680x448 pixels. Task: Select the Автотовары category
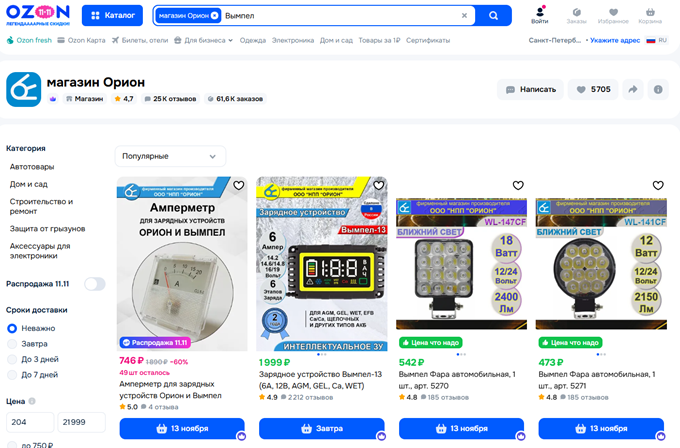(32, 167)
